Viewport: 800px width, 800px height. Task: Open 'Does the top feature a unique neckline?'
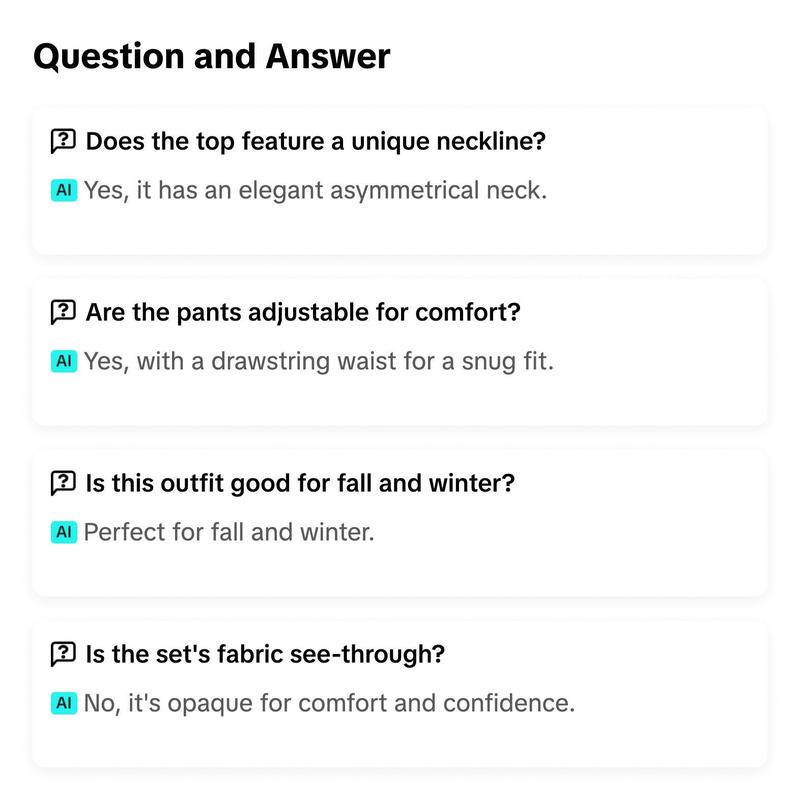[316, 141]
